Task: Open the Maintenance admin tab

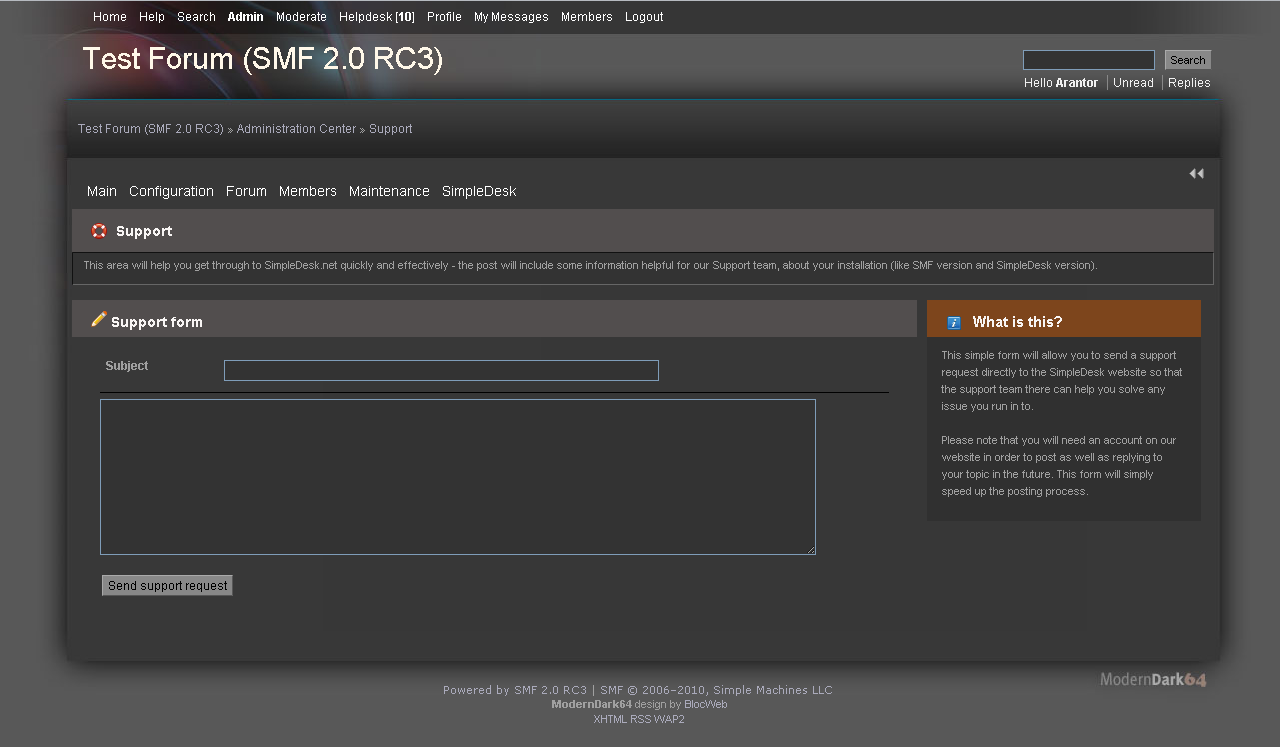Action: click(389, 191)
